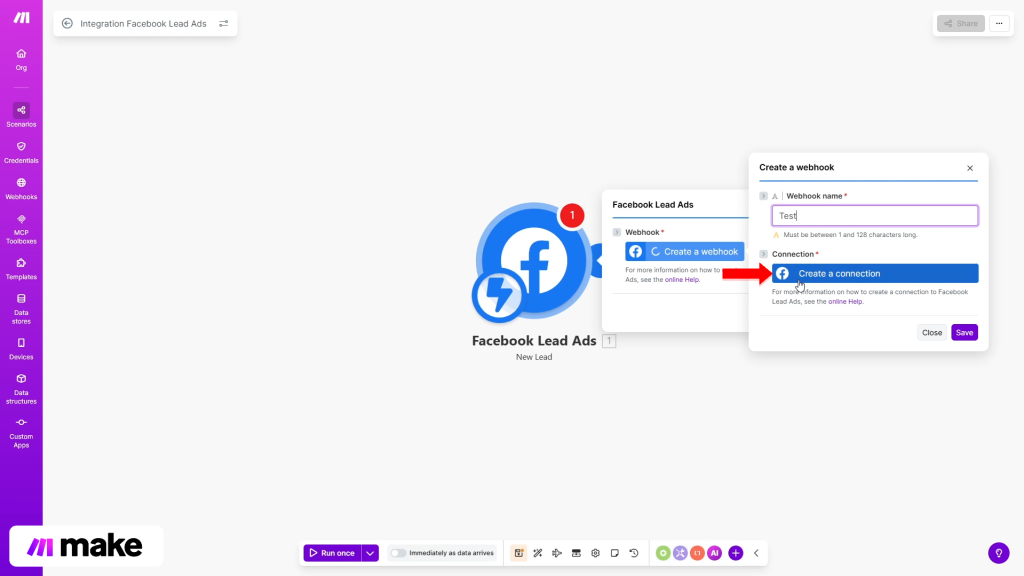This screenshot has width=1024, height=576.
Task: Go back with the arrow beside scenario name
Action: click(67, 24)
